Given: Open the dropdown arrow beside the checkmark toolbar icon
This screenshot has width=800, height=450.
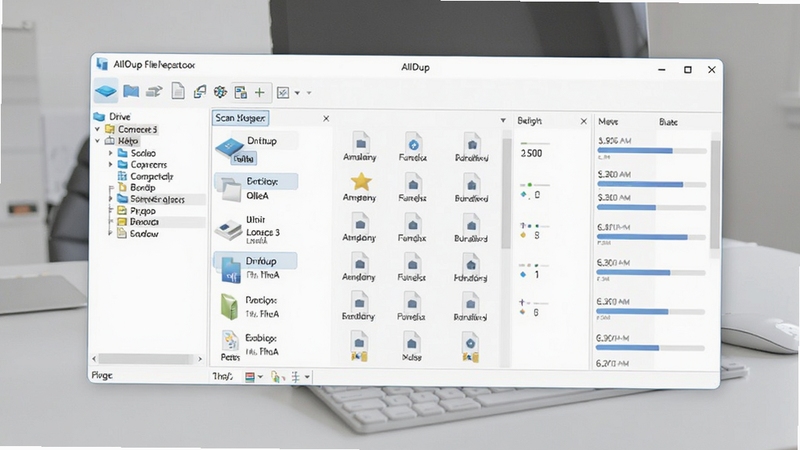Looking at the screenshot, I should [297, 93].
